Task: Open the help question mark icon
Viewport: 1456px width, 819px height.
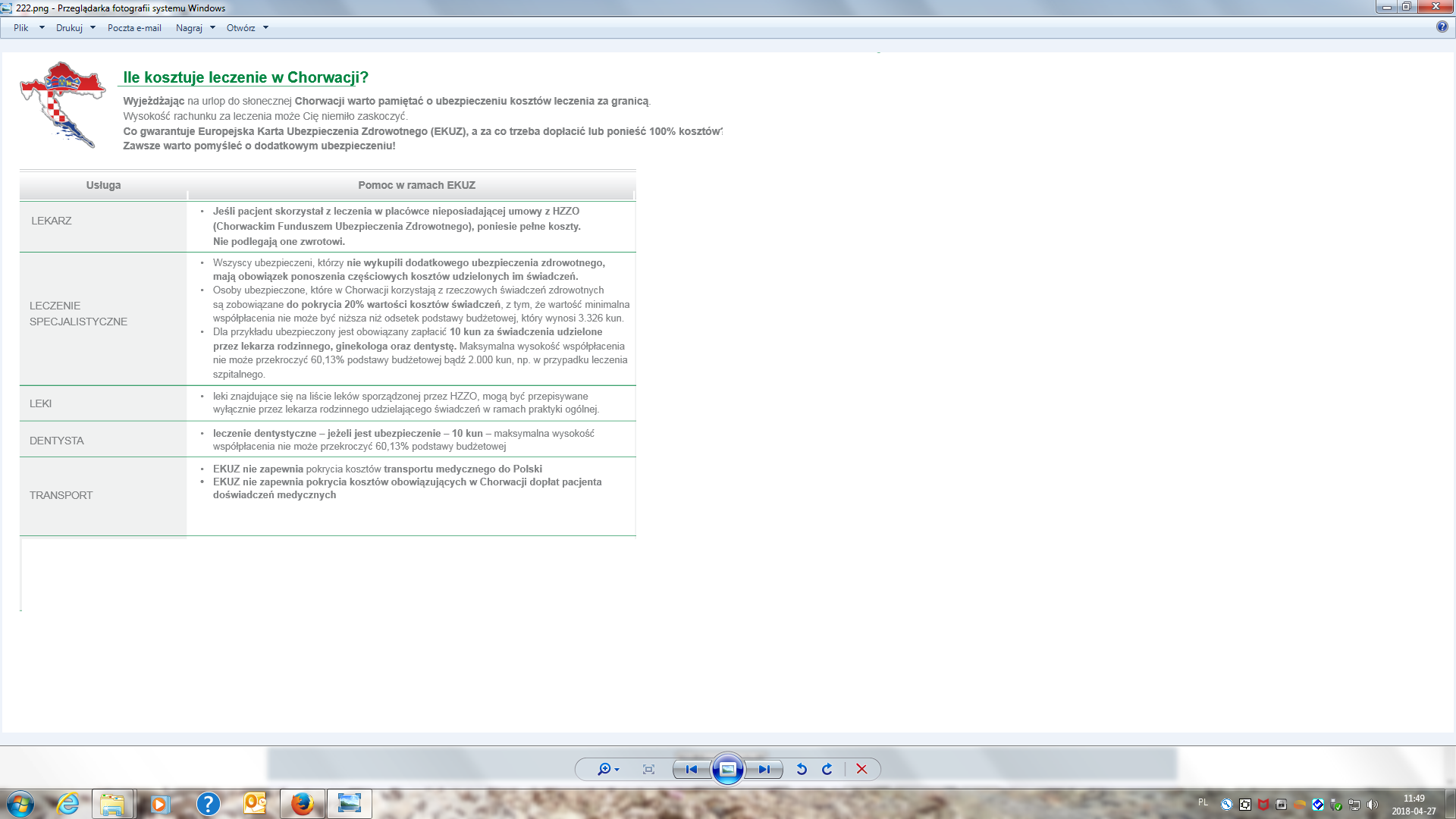Action: (1442, 27)
